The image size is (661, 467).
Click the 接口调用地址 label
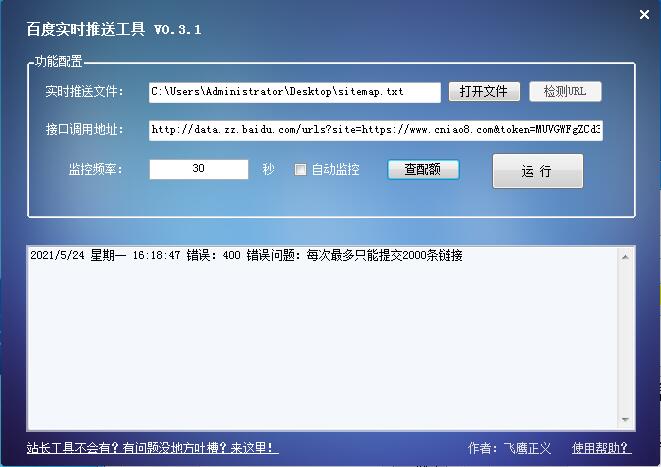point(84,129)
